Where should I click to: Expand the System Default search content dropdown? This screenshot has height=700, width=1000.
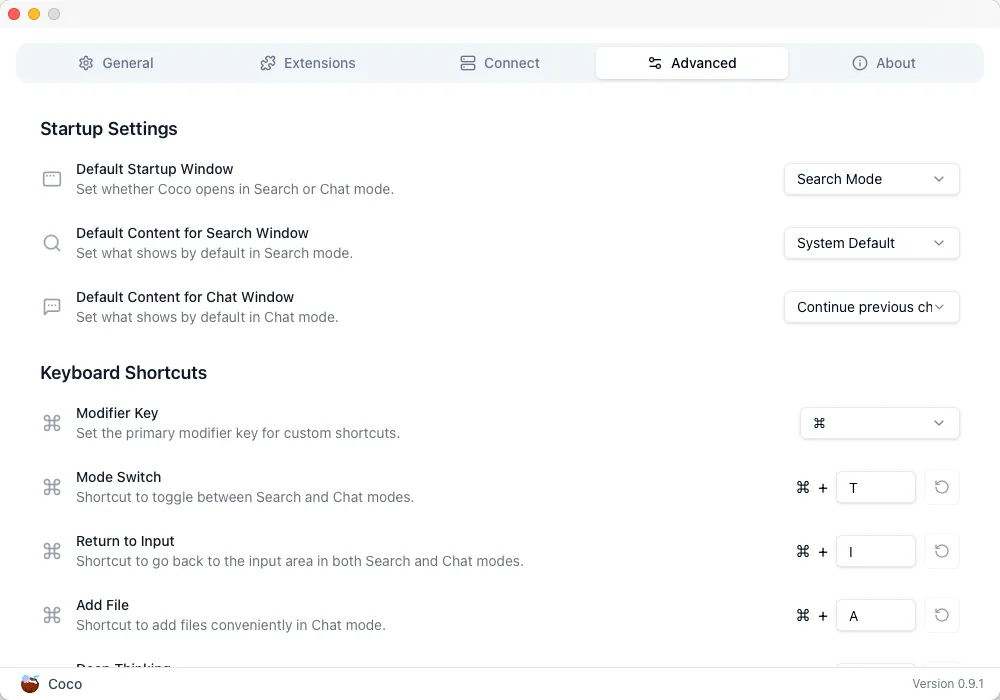[871, 243]
